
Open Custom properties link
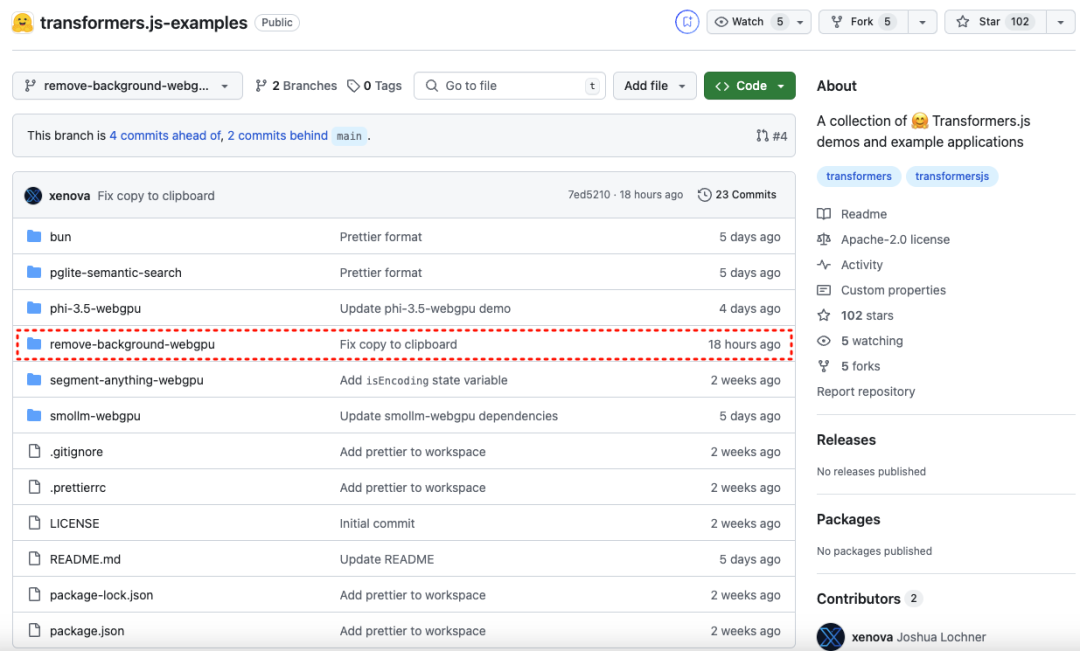[893, 290]
